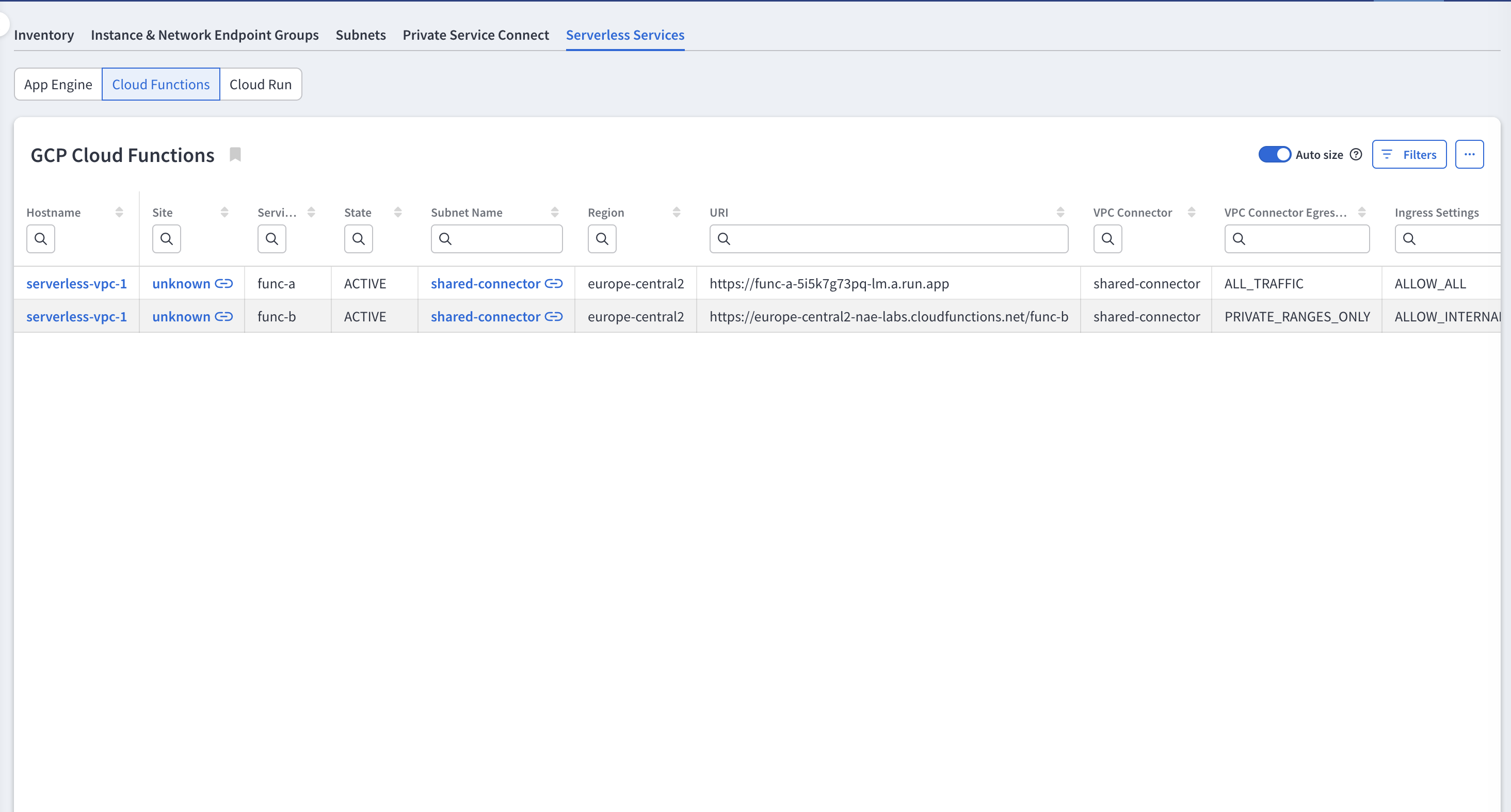1511x812 pixels.
Task: Select Cloud Run service type
Action: (x=261, y=85)
